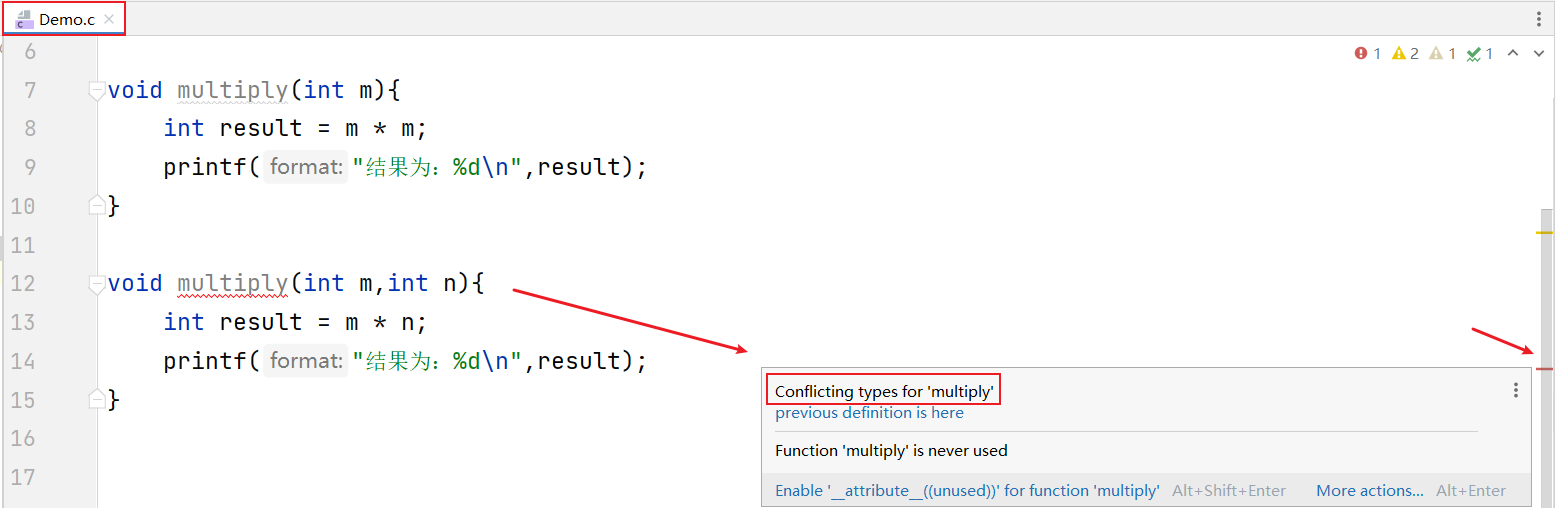Jump to next highlighted problem
This screenshot has width=1555, height=508.
(1539, 54)
